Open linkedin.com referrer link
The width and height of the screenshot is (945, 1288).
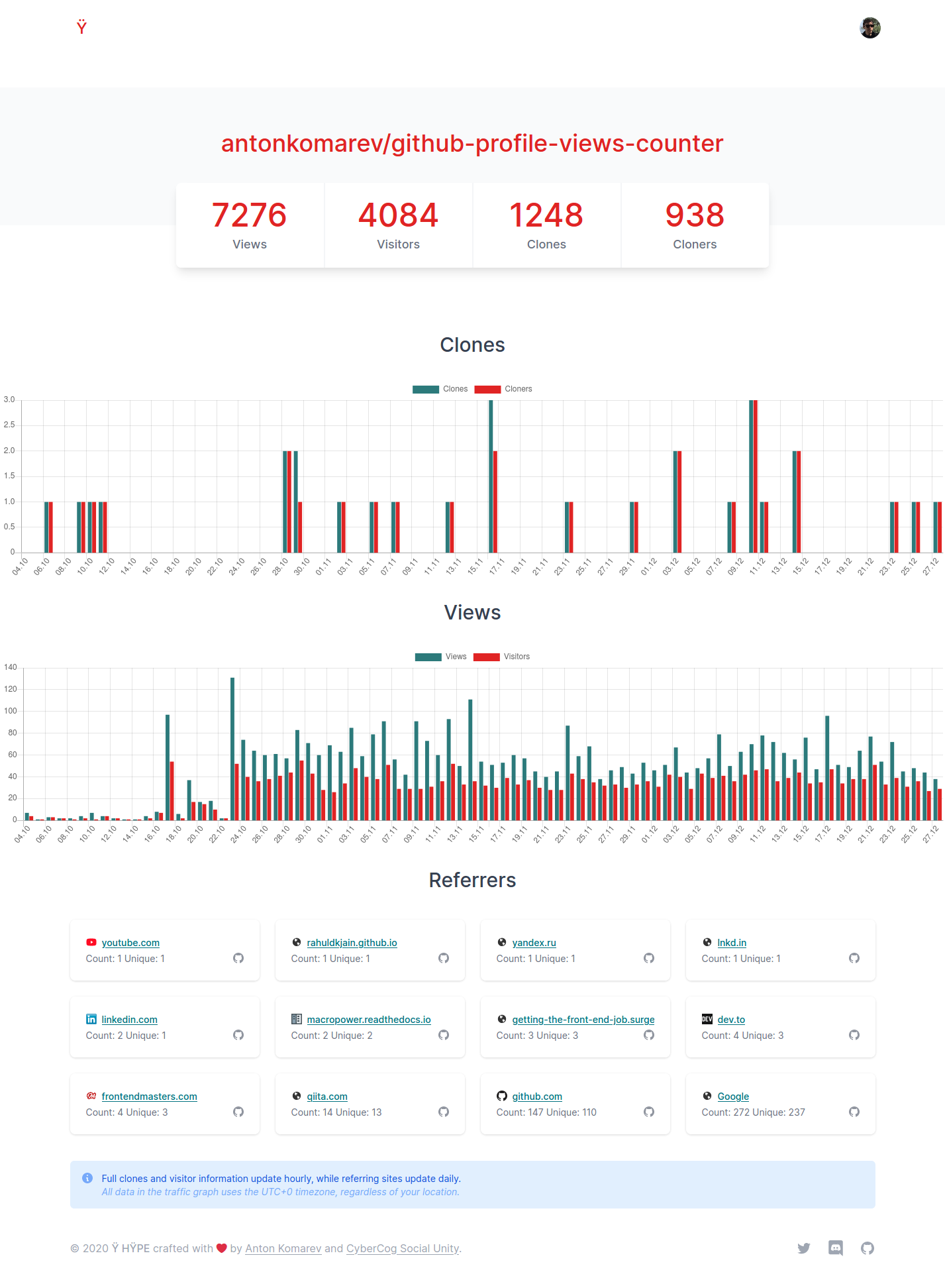[x=130, y=1020]
